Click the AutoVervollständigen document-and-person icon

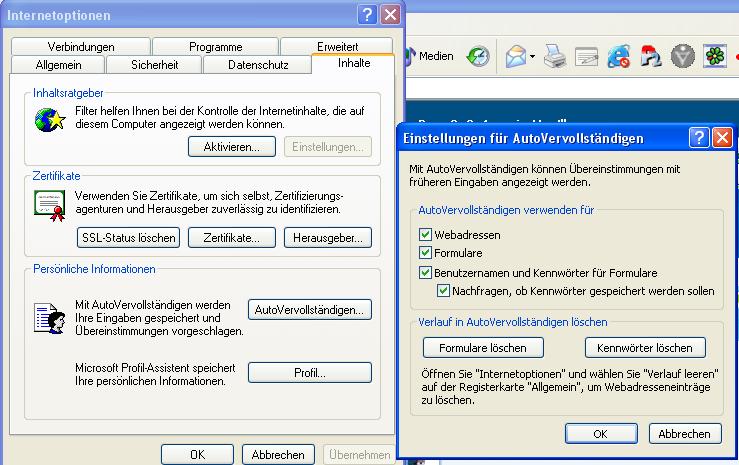(x=49, y=318)
